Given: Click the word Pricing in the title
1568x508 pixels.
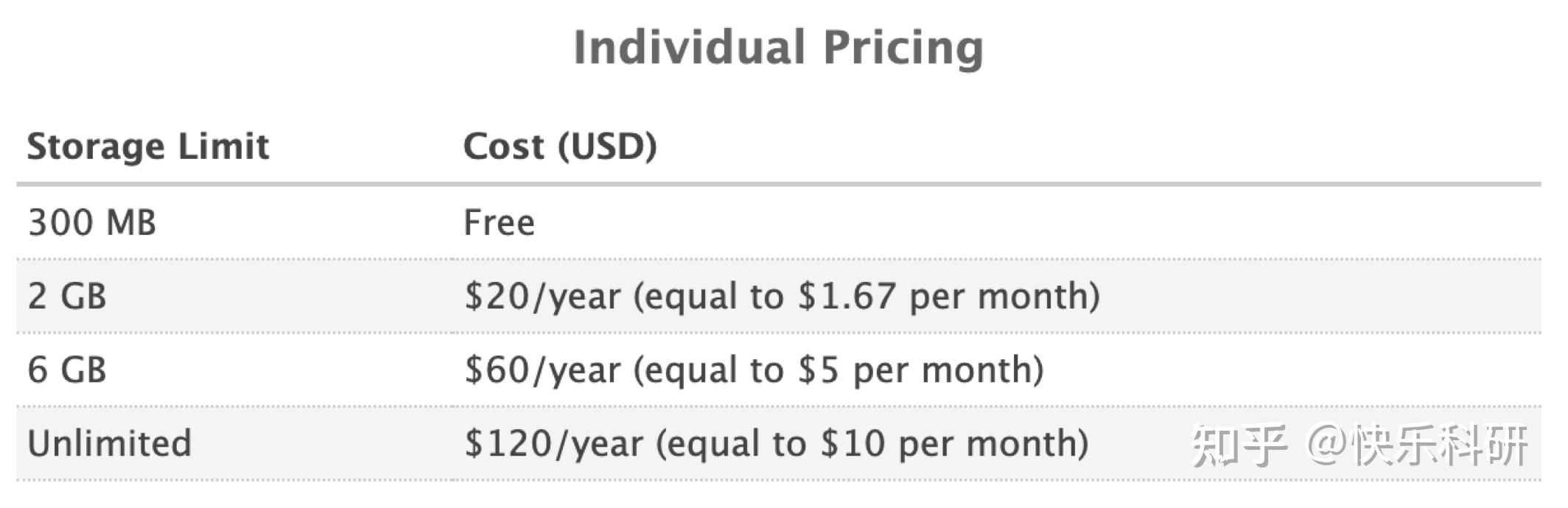Looking at the screenshot, I should (x=903, y=48).
